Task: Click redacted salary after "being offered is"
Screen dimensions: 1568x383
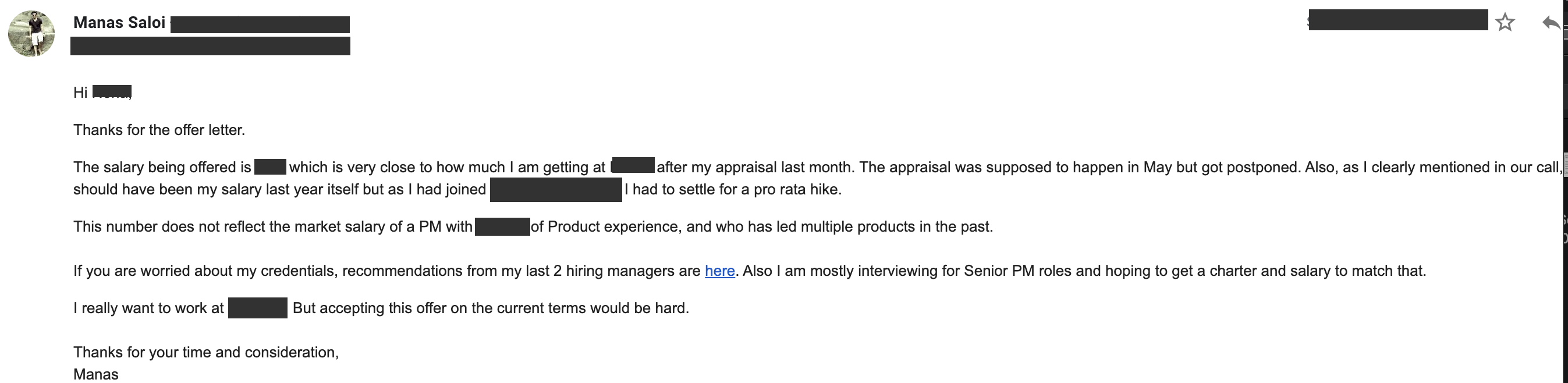Action: (270, 167)
